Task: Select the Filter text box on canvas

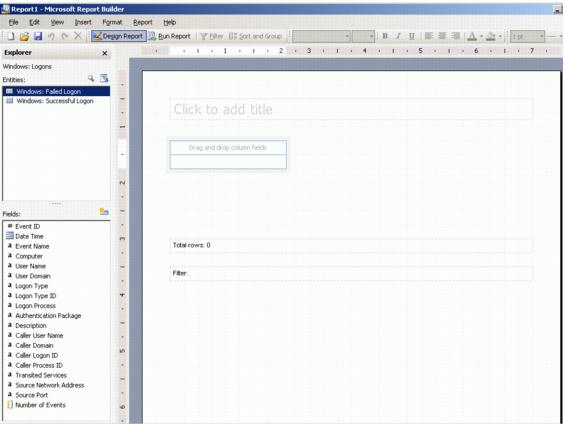Action: [351, 273]
